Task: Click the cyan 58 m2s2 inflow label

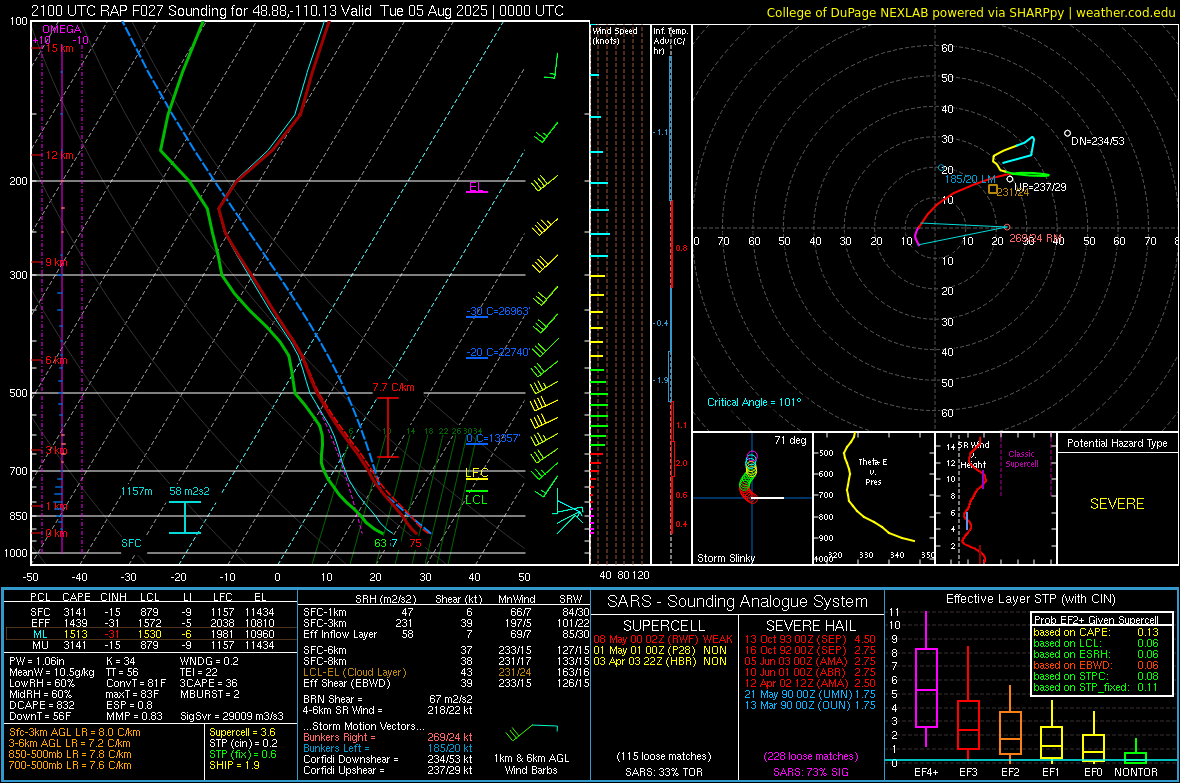Action: click(190, 491)
